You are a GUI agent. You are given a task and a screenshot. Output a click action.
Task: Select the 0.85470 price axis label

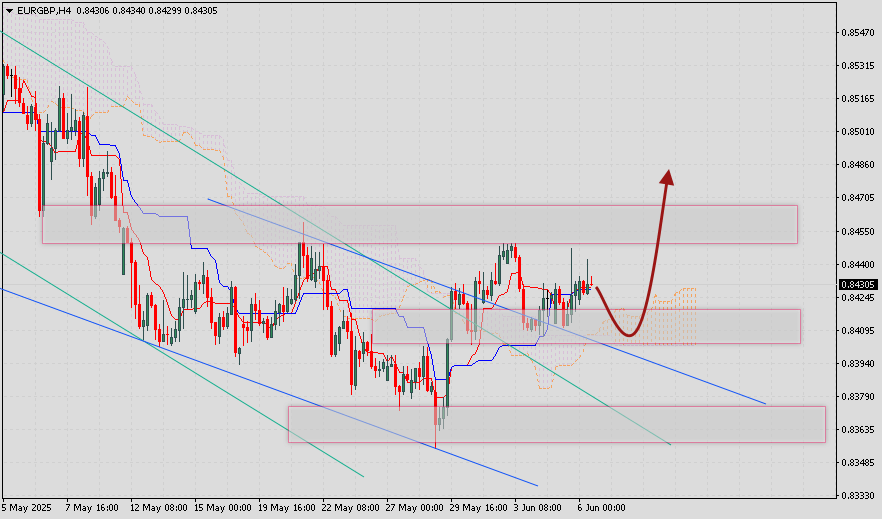pyautogui.click(x=858, y=33)
